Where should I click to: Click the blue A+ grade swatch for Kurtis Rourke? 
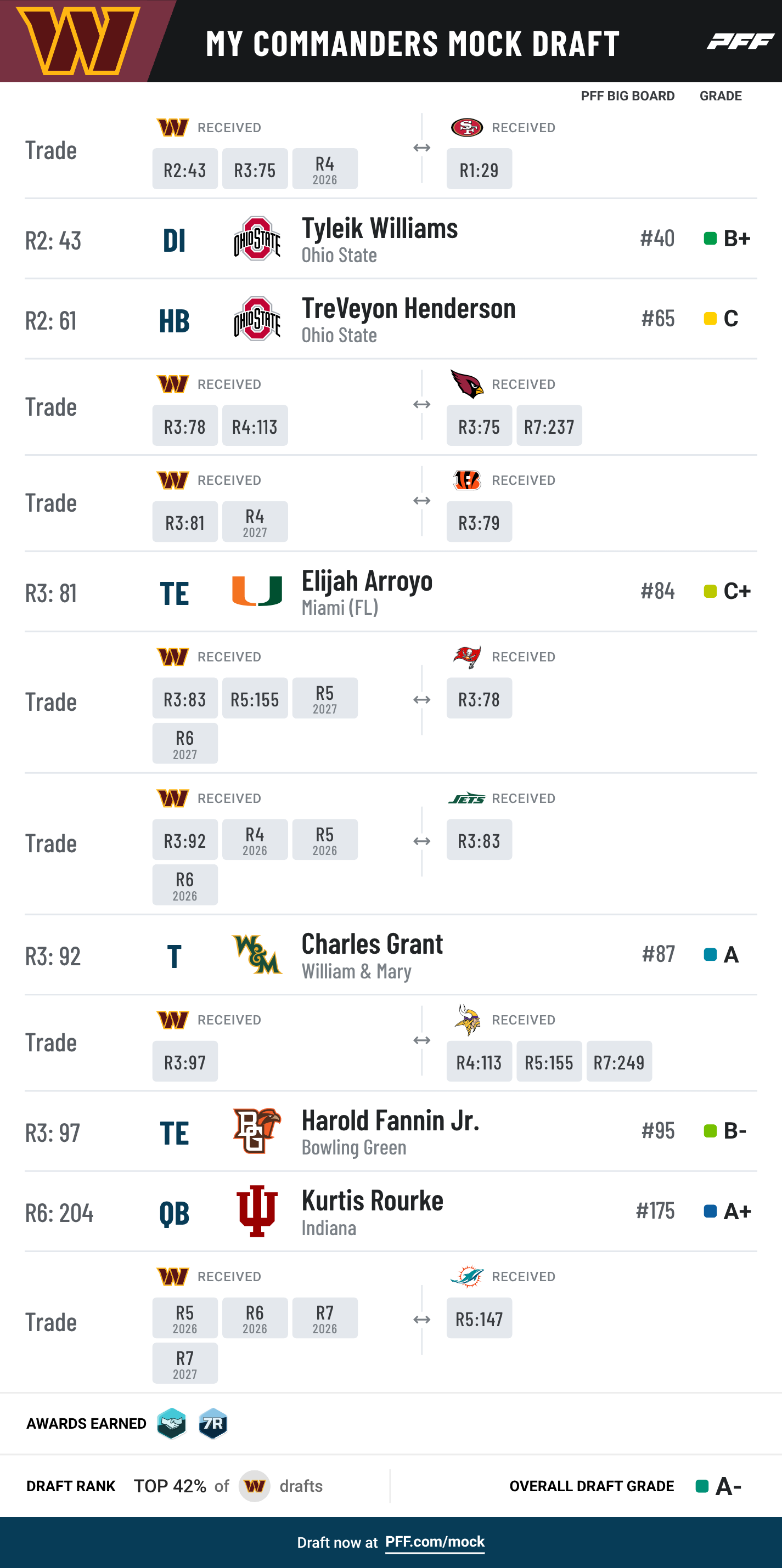[710, 1212]
